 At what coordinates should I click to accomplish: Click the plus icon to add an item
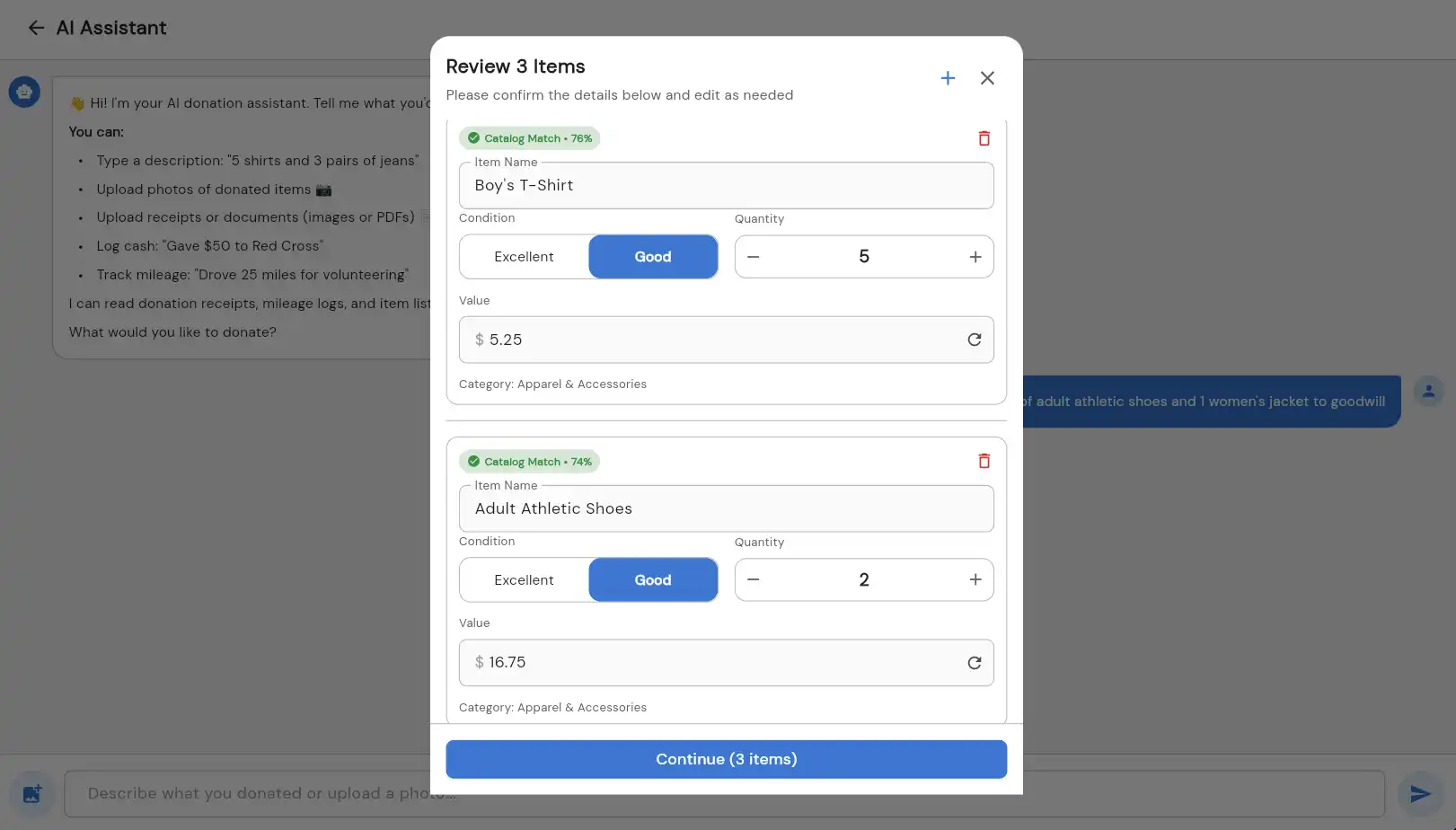(x=948, y=78)
